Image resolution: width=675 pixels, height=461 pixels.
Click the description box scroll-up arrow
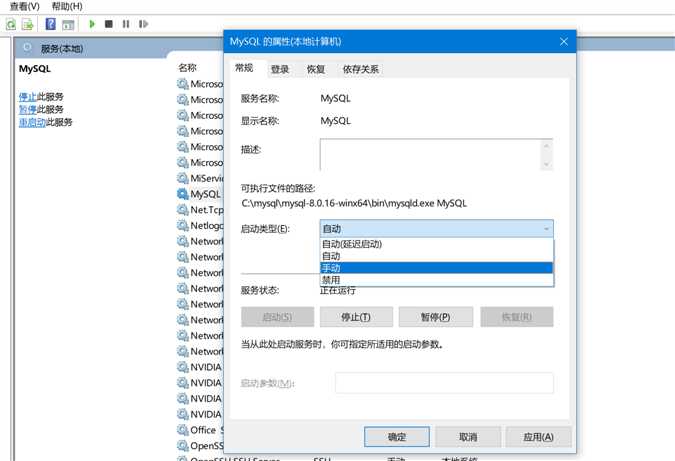(x=546, y=146)
